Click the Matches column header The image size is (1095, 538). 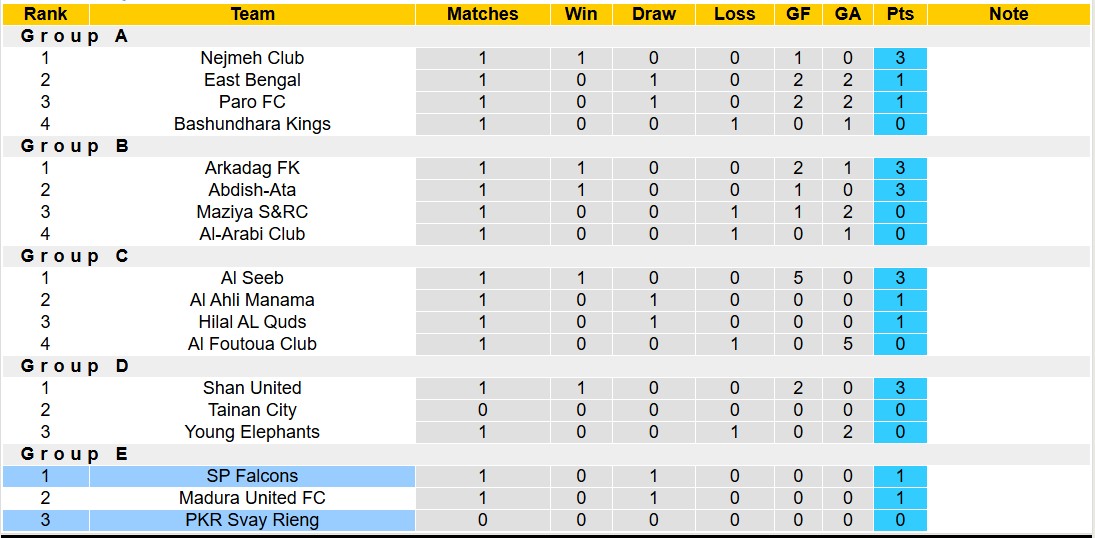tap(482, 14)
